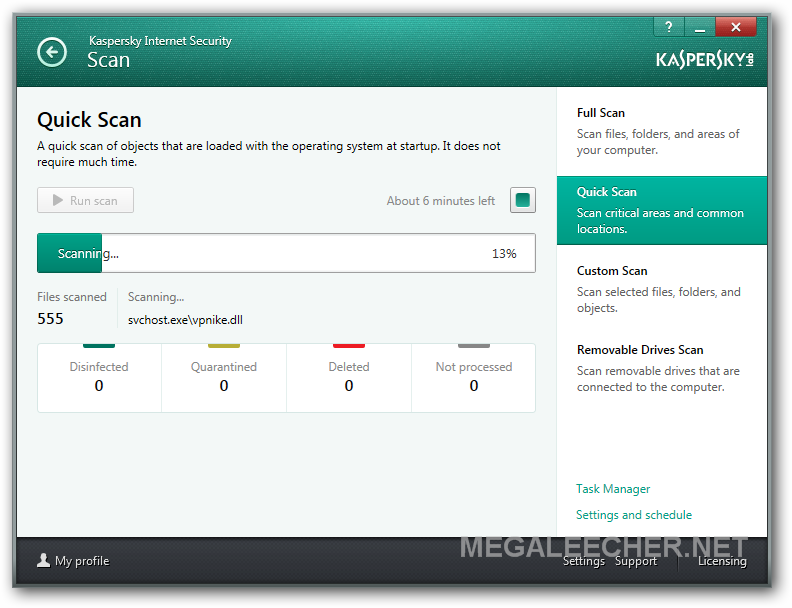The height and width of the screenshot is (608, 792).
Task: Click the Kaspersky Internet Security title
Action: coord(160,41)
